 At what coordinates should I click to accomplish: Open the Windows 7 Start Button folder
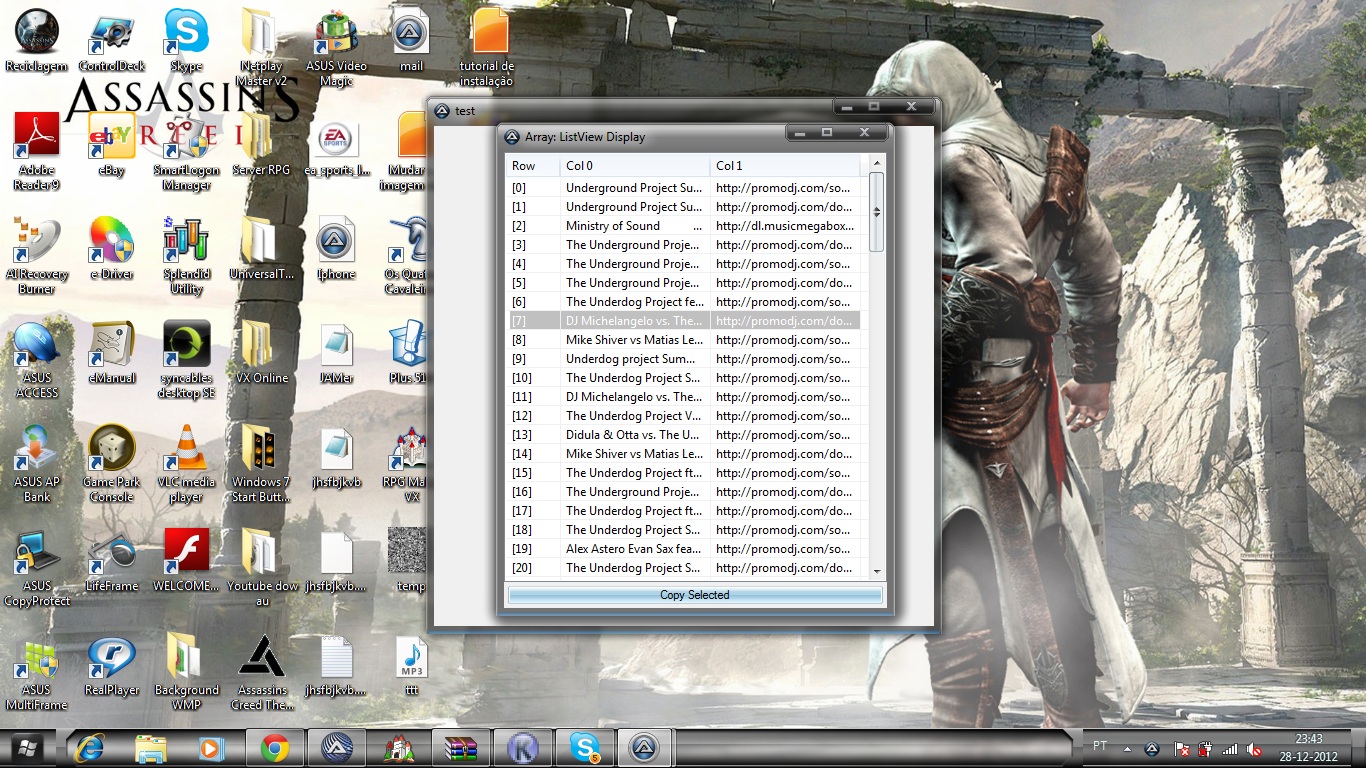262,462
